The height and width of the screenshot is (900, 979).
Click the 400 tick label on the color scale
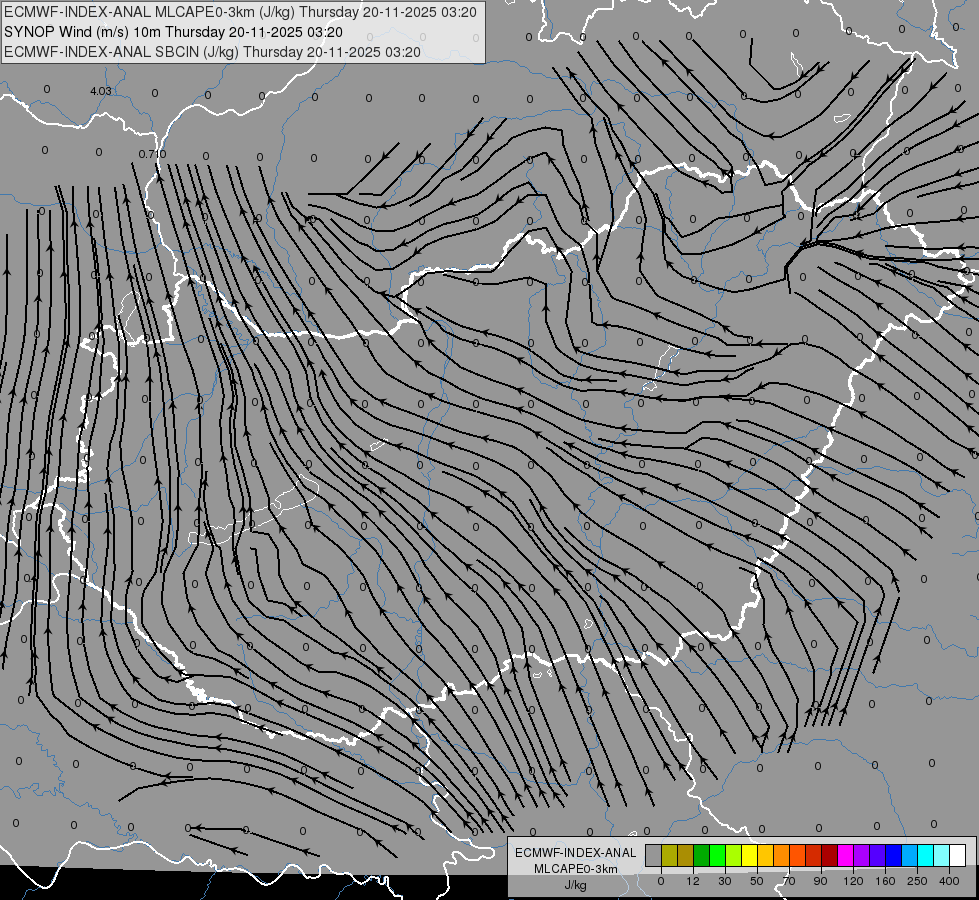click(x=949, y=881)
